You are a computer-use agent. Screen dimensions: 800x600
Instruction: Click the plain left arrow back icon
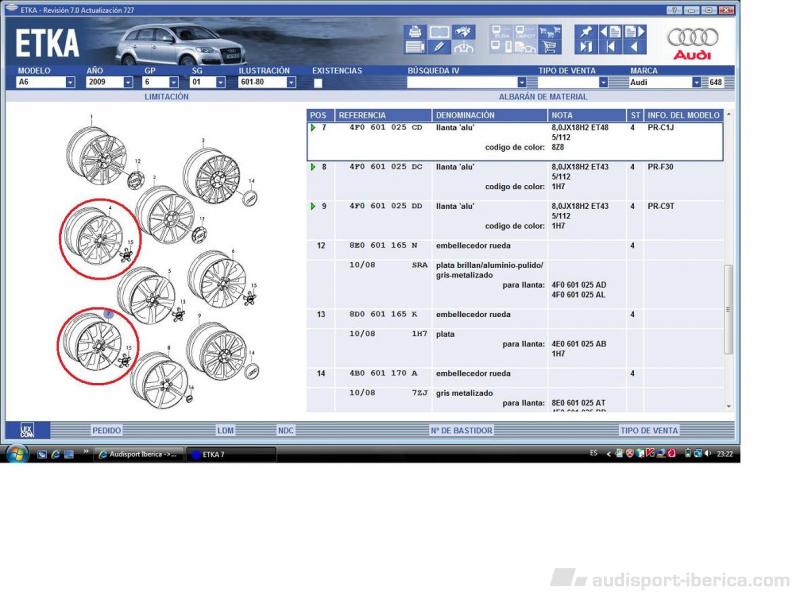635,47
